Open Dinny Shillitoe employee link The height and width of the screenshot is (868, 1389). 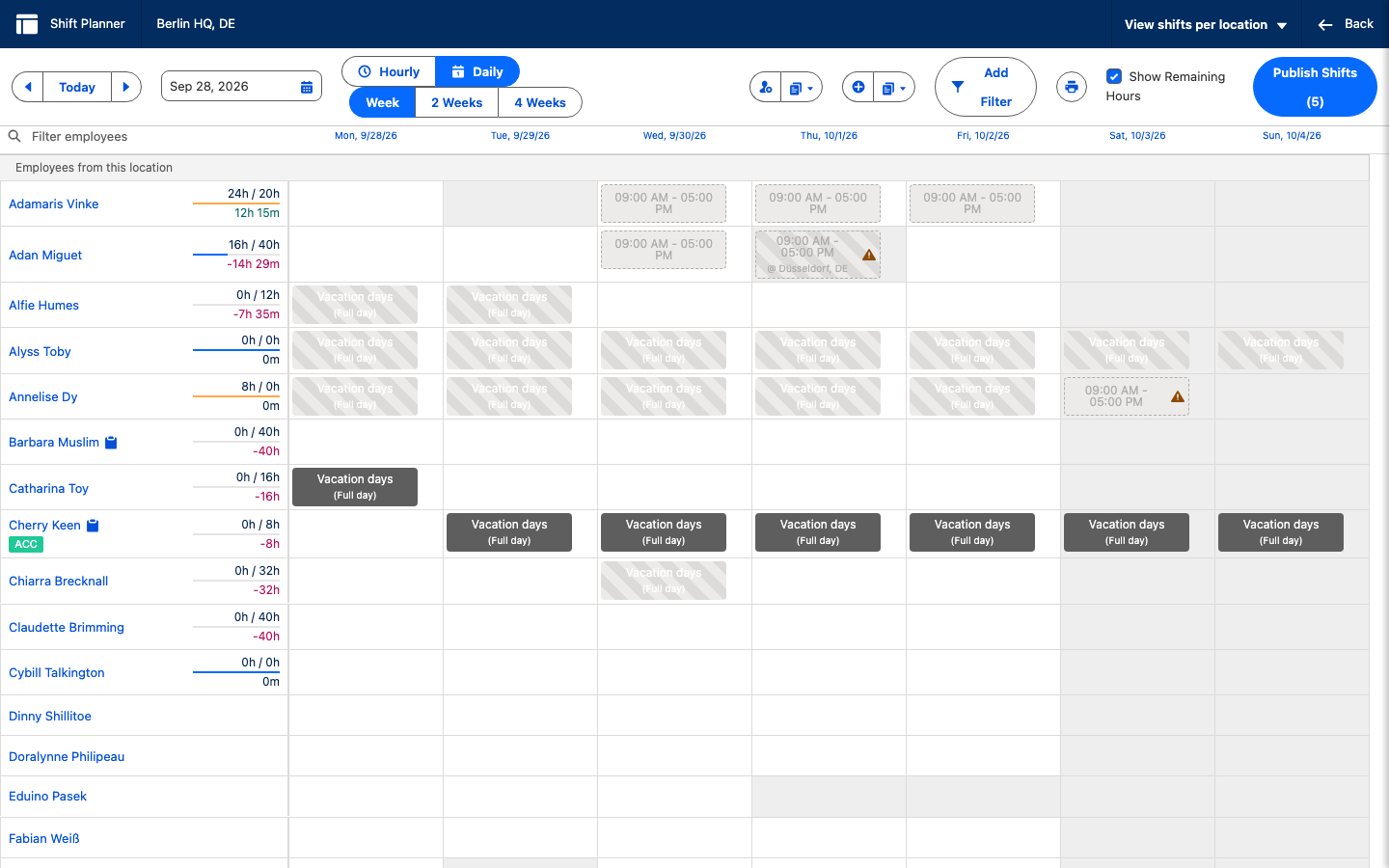[x=50, y=716]
